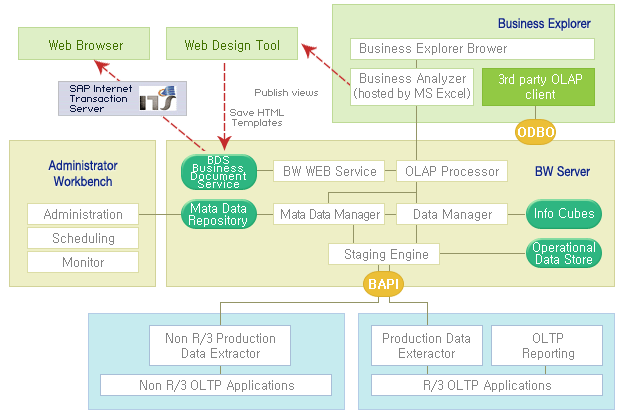Click the OLTP Reporting box
624x414 pixels.
[547, 346]
